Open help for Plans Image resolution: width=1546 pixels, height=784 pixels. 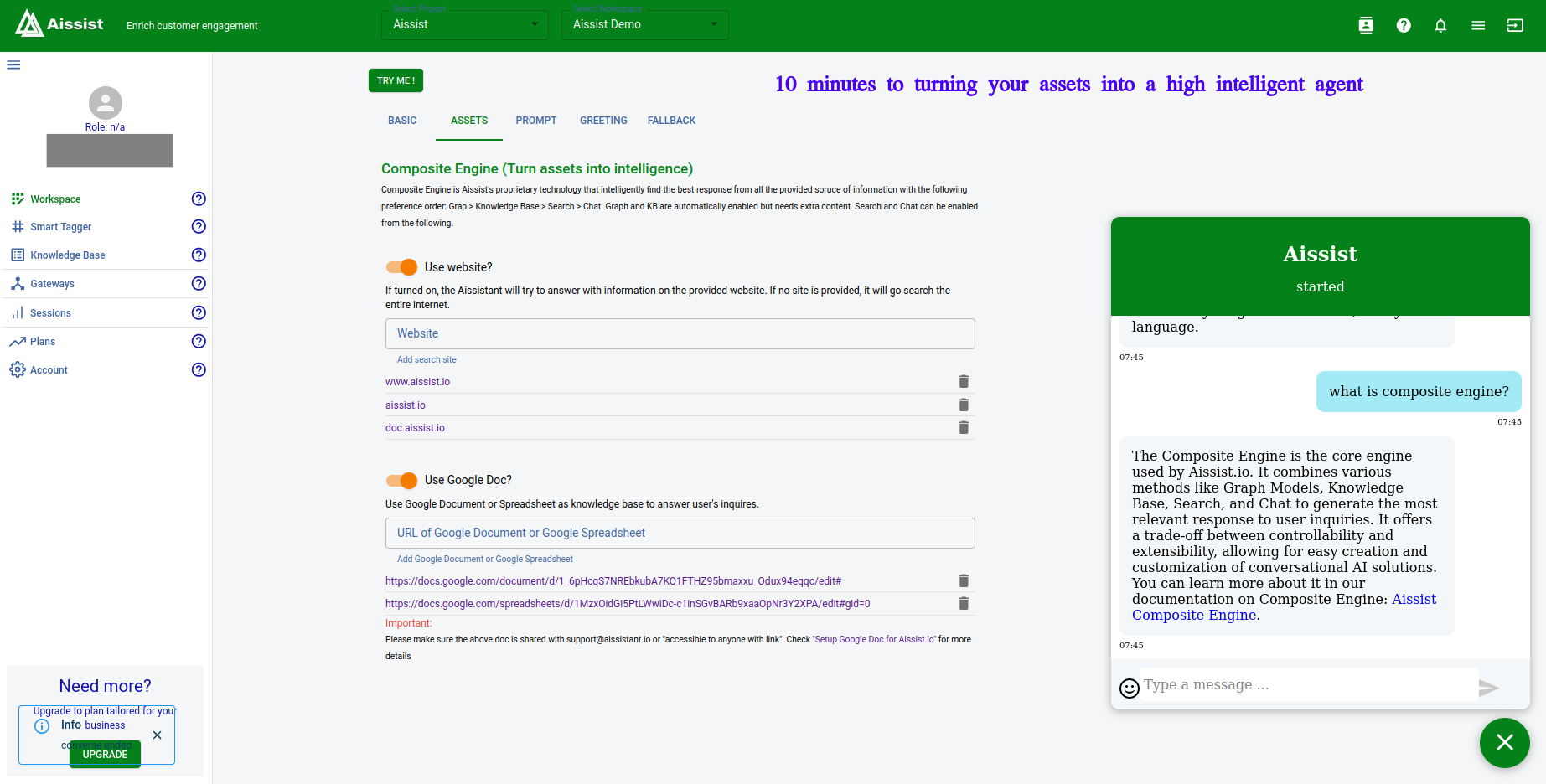point(199,341)
